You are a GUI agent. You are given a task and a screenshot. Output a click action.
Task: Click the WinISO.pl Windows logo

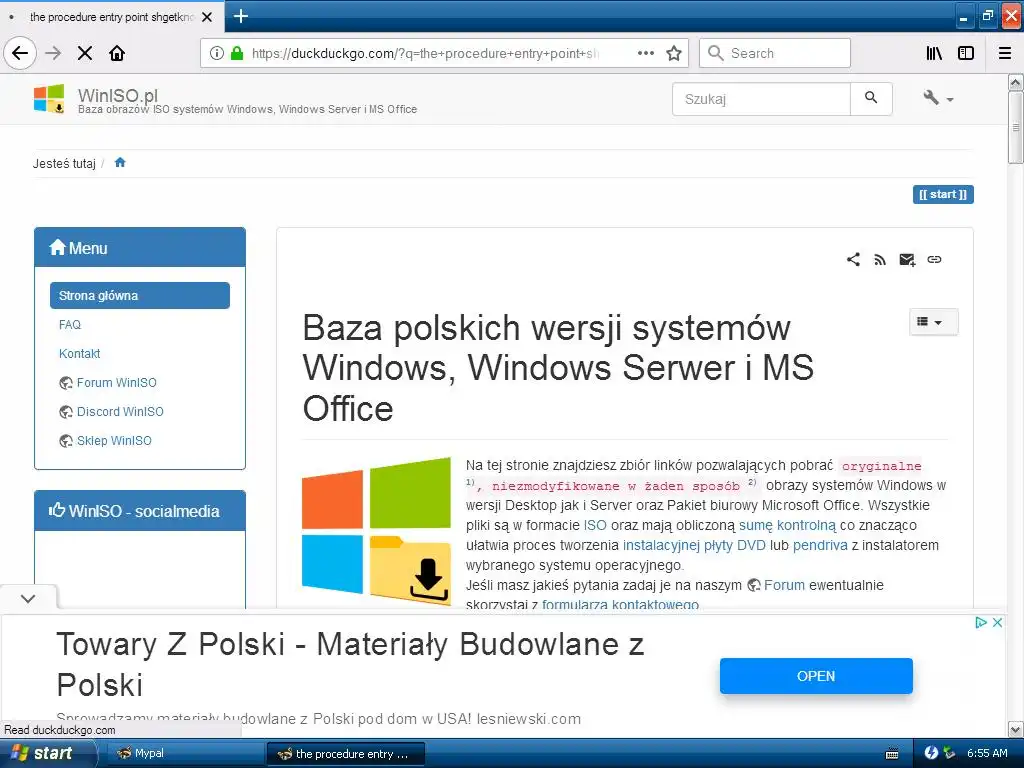[49, 99]
